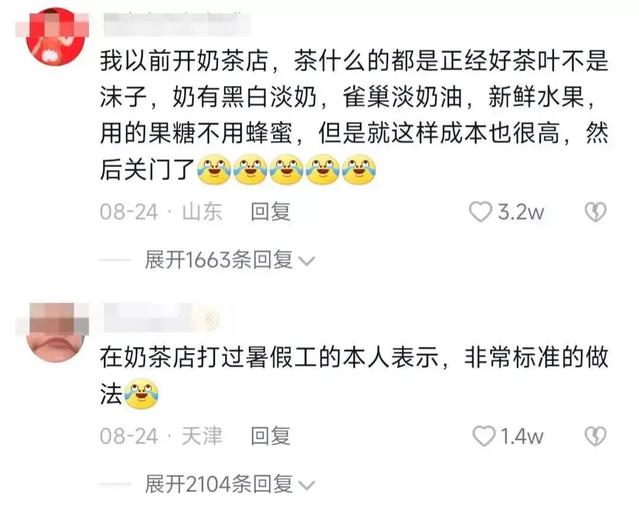
Task: Tap the crying-laughing emoji in second comment
Action: pyautogui.click(x=141, y=394)
